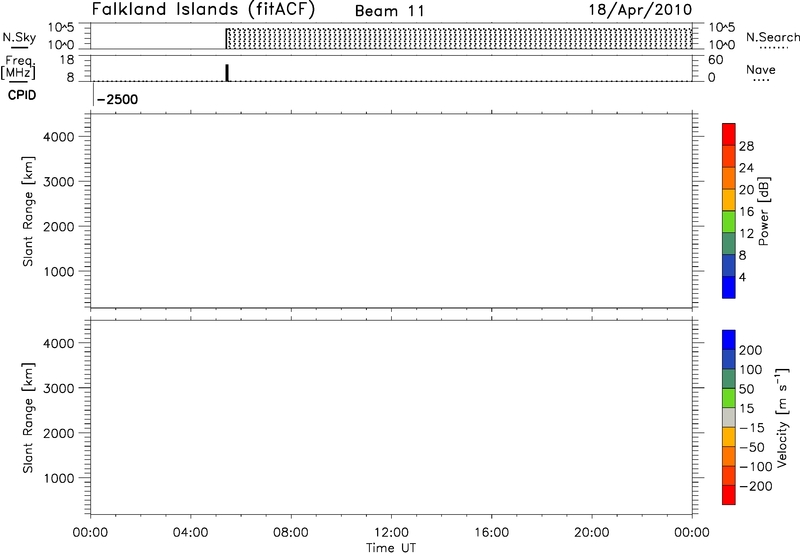Click the '4000' tick on power plot
The image size is (800, 554).
[x=59, y=137]
